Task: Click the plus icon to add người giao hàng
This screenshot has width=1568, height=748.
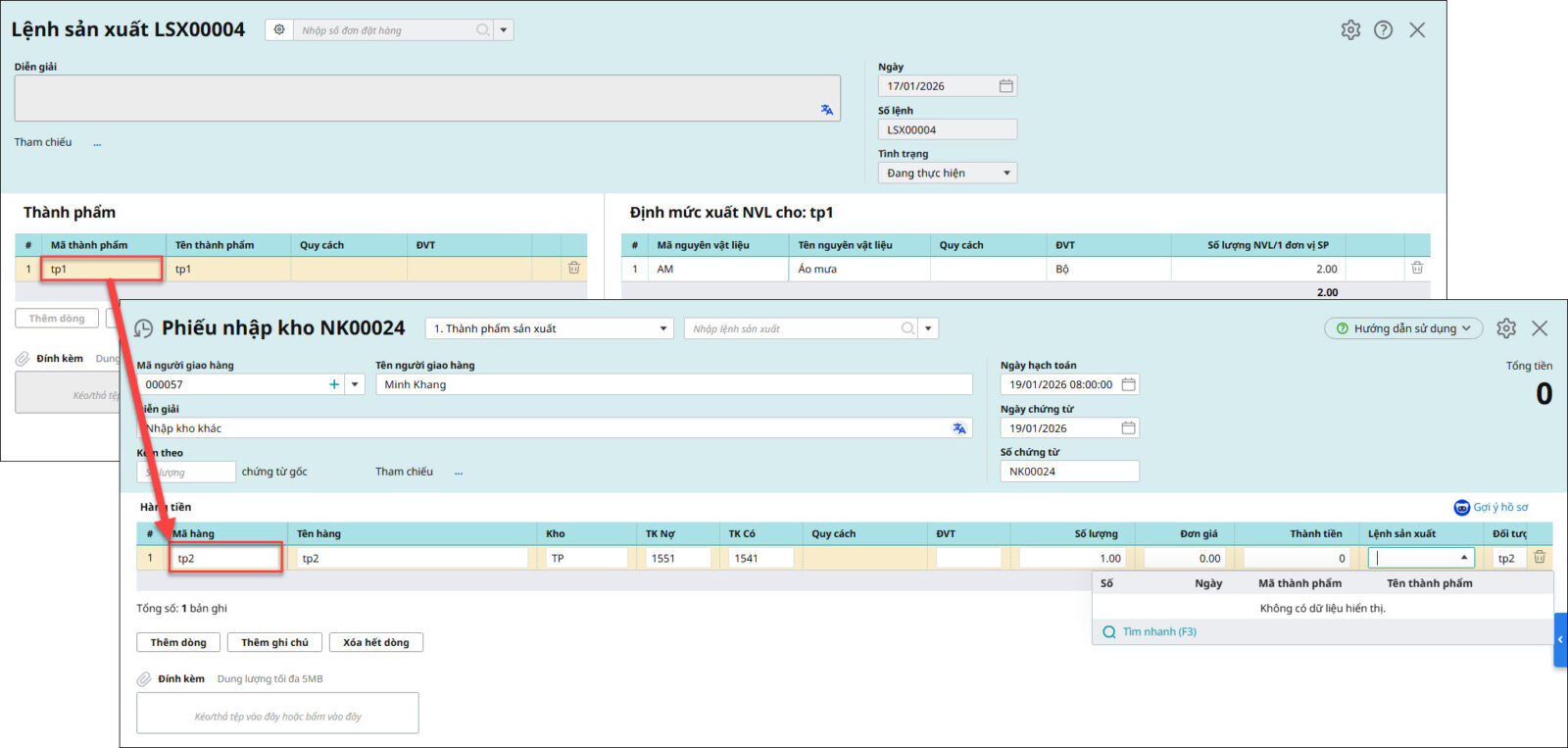Action: (334, 384)
